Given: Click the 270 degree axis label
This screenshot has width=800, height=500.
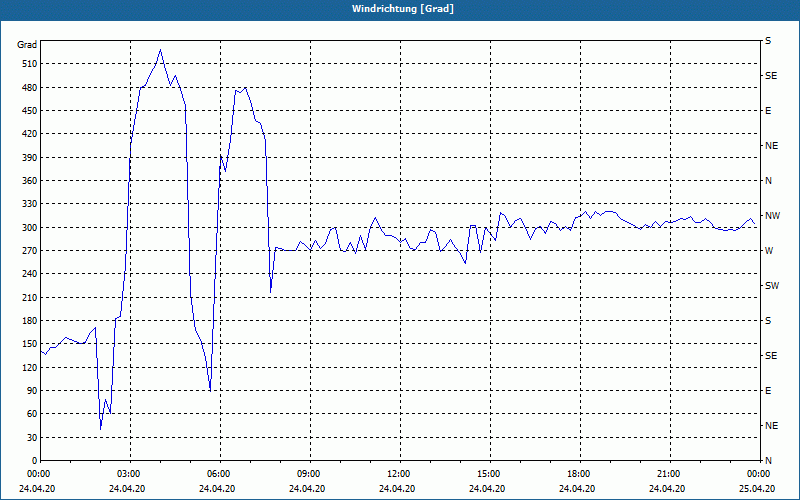Looking at the screenshot, I should [30, 251].
